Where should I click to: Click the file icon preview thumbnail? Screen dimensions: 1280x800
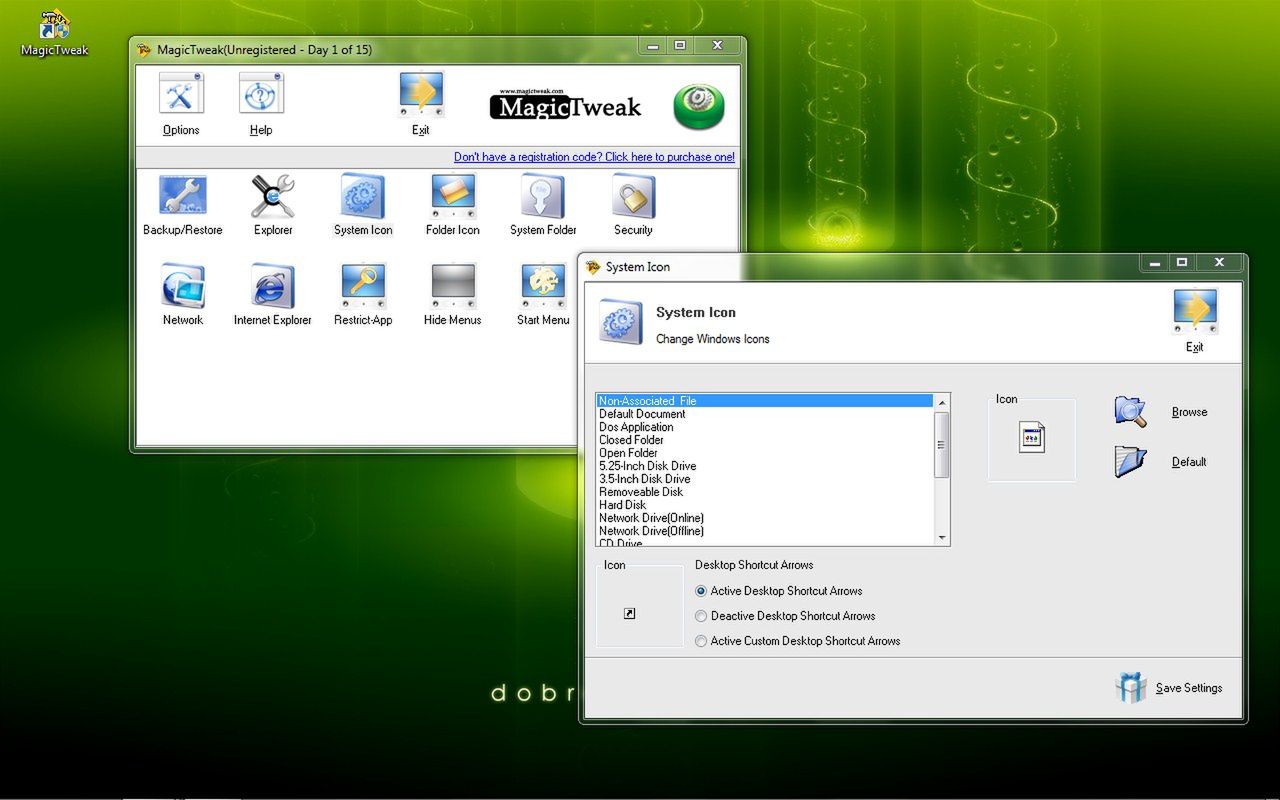pos(1032,437)
